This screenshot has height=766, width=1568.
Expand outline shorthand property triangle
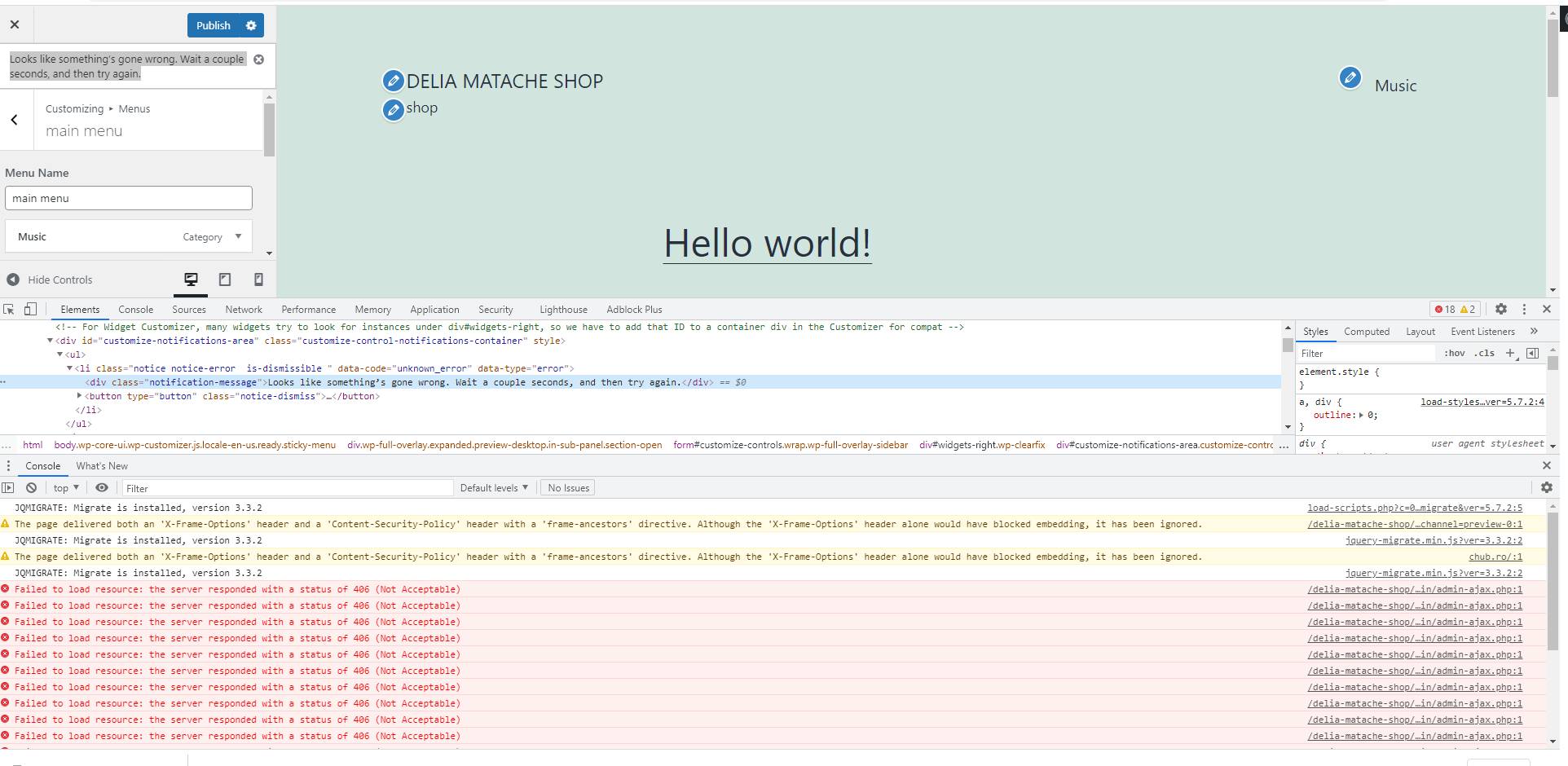[1361, 415]
